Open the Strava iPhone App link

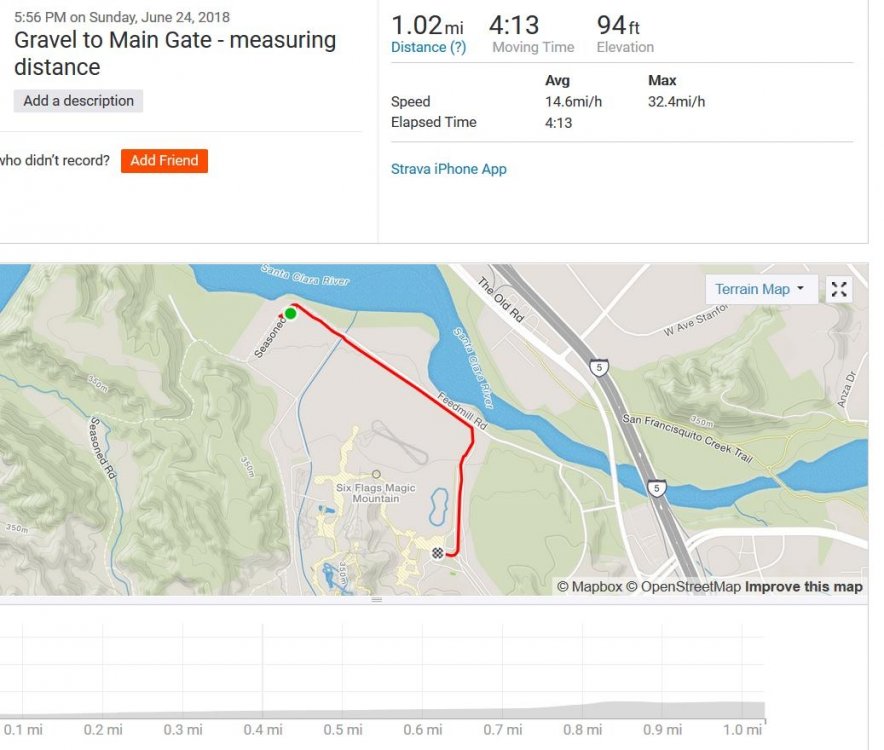click(x=448, y=169)
